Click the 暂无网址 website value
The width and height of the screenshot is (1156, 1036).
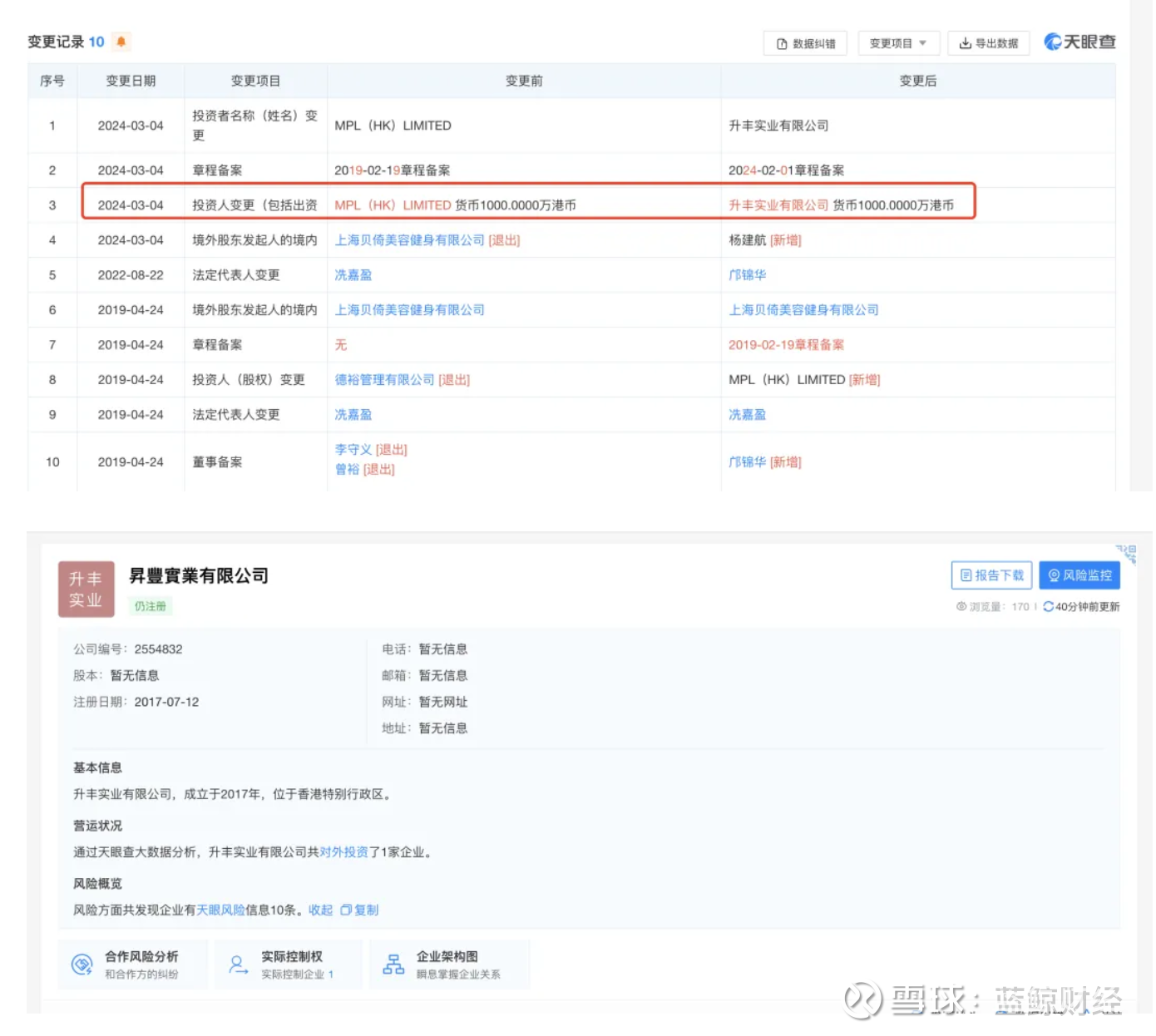[443, 702]
